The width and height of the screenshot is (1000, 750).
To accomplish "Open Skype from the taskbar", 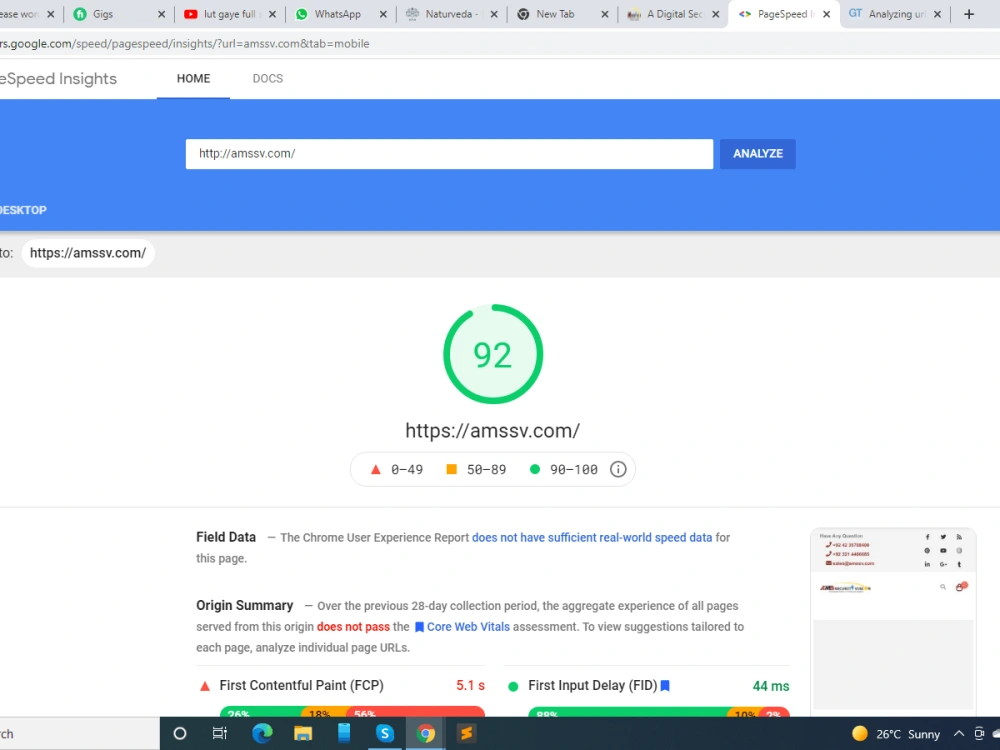I will [385, 733].
